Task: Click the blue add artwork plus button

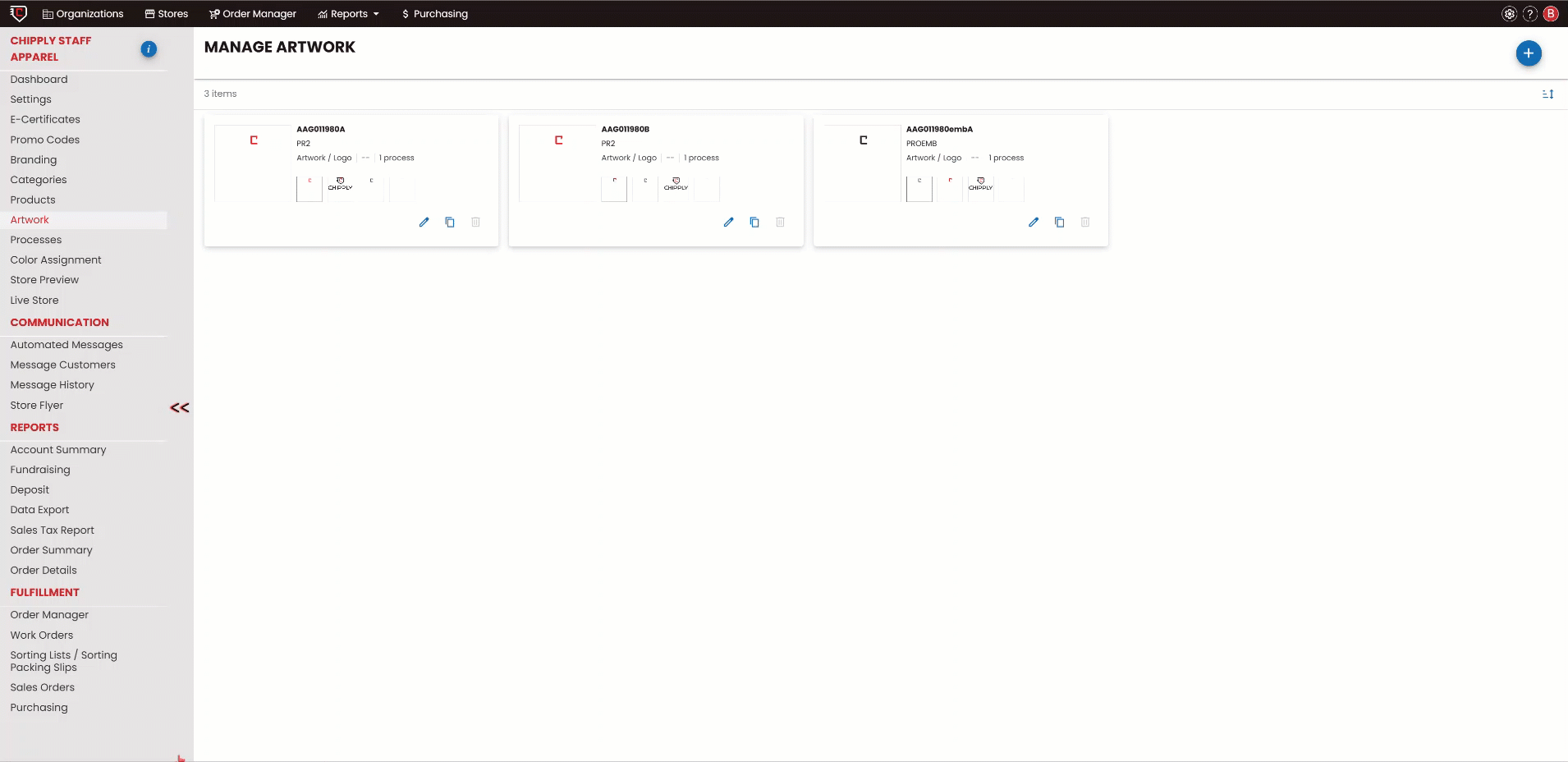Action: pyautogui.click(x=1528, y=53)
